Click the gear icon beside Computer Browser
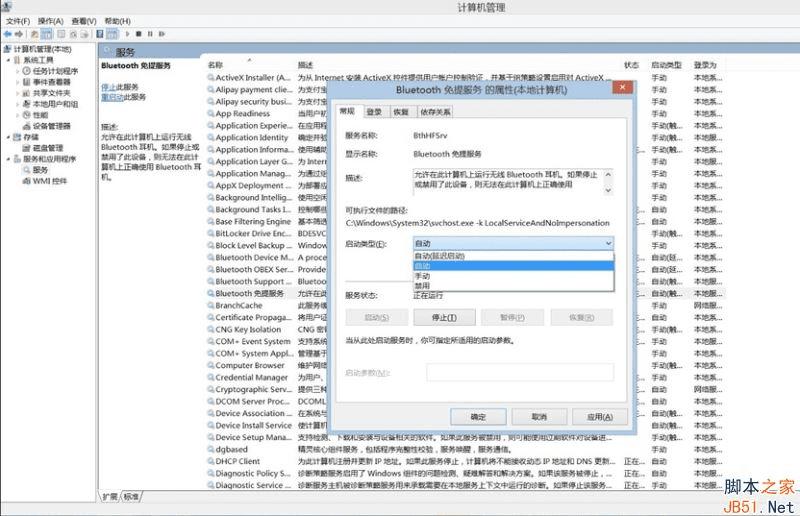Image resolution: width=800 pixels, height=516 pixels. (x=211, y=365)
